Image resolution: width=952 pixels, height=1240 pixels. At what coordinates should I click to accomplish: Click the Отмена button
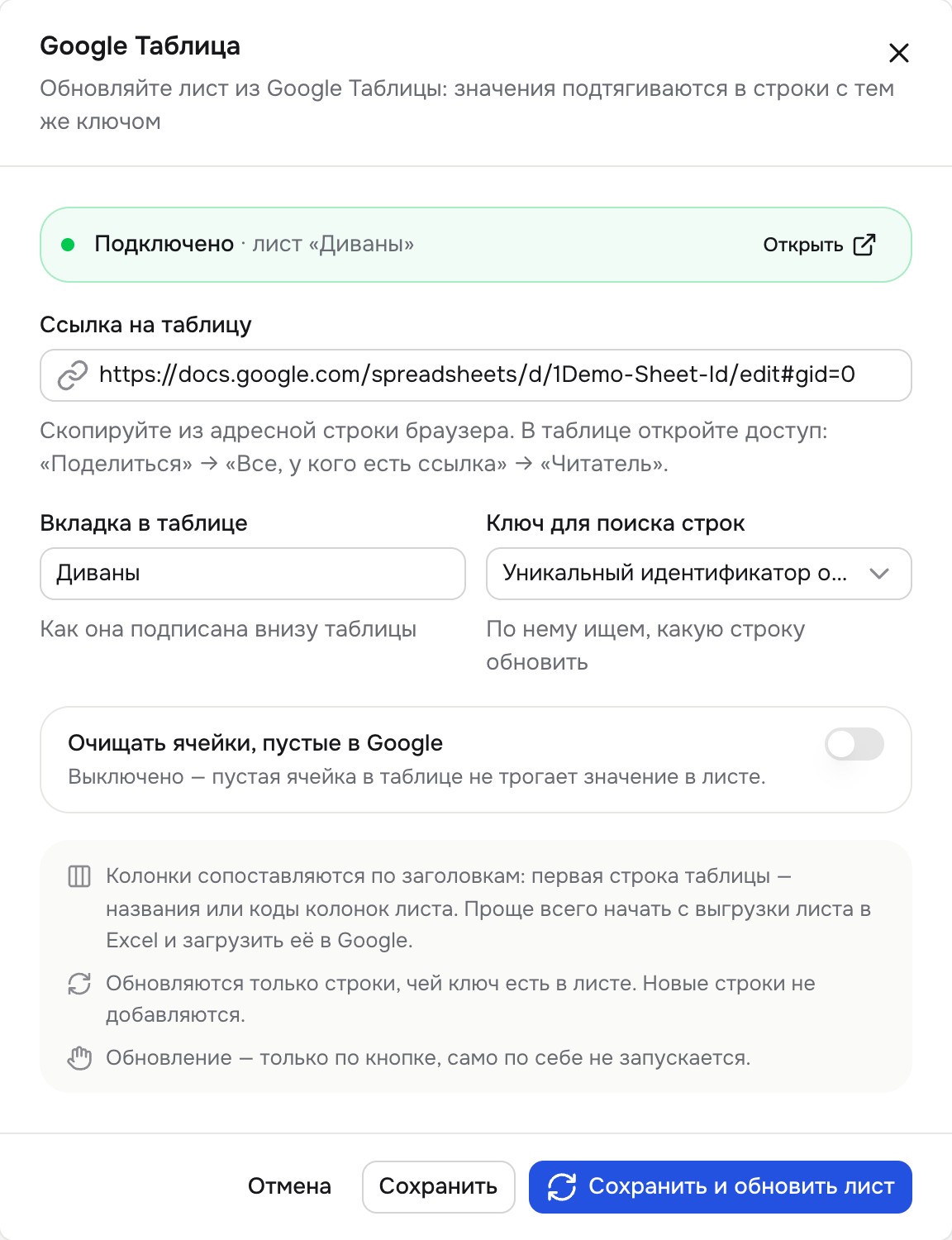click(x=289, y=1186)
